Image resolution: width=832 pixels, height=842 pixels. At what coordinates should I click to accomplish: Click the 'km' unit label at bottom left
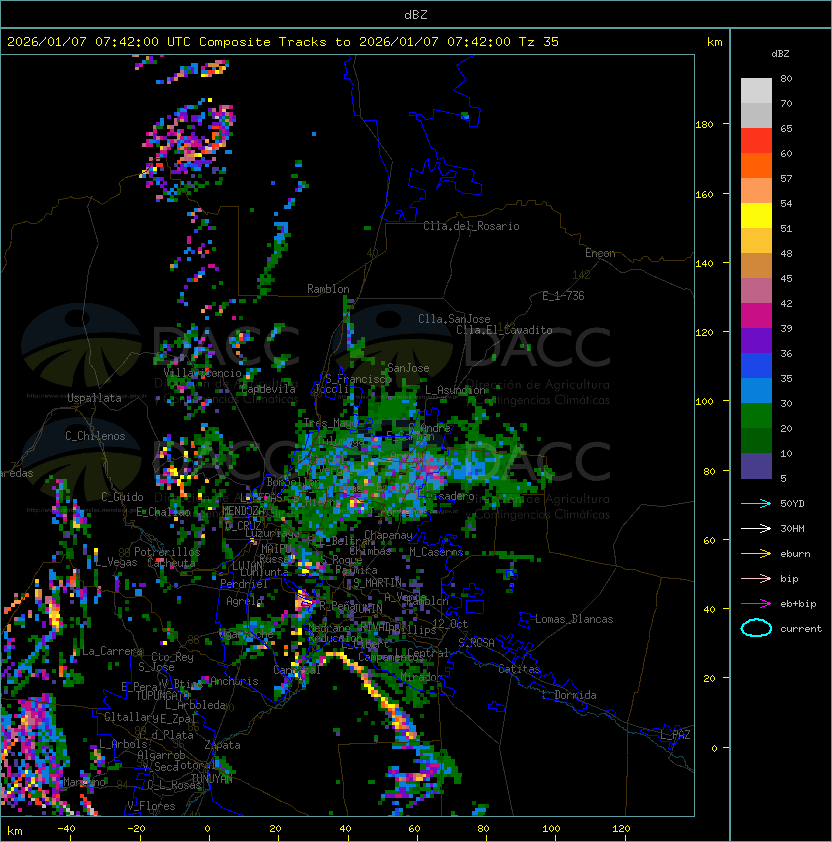15,831
